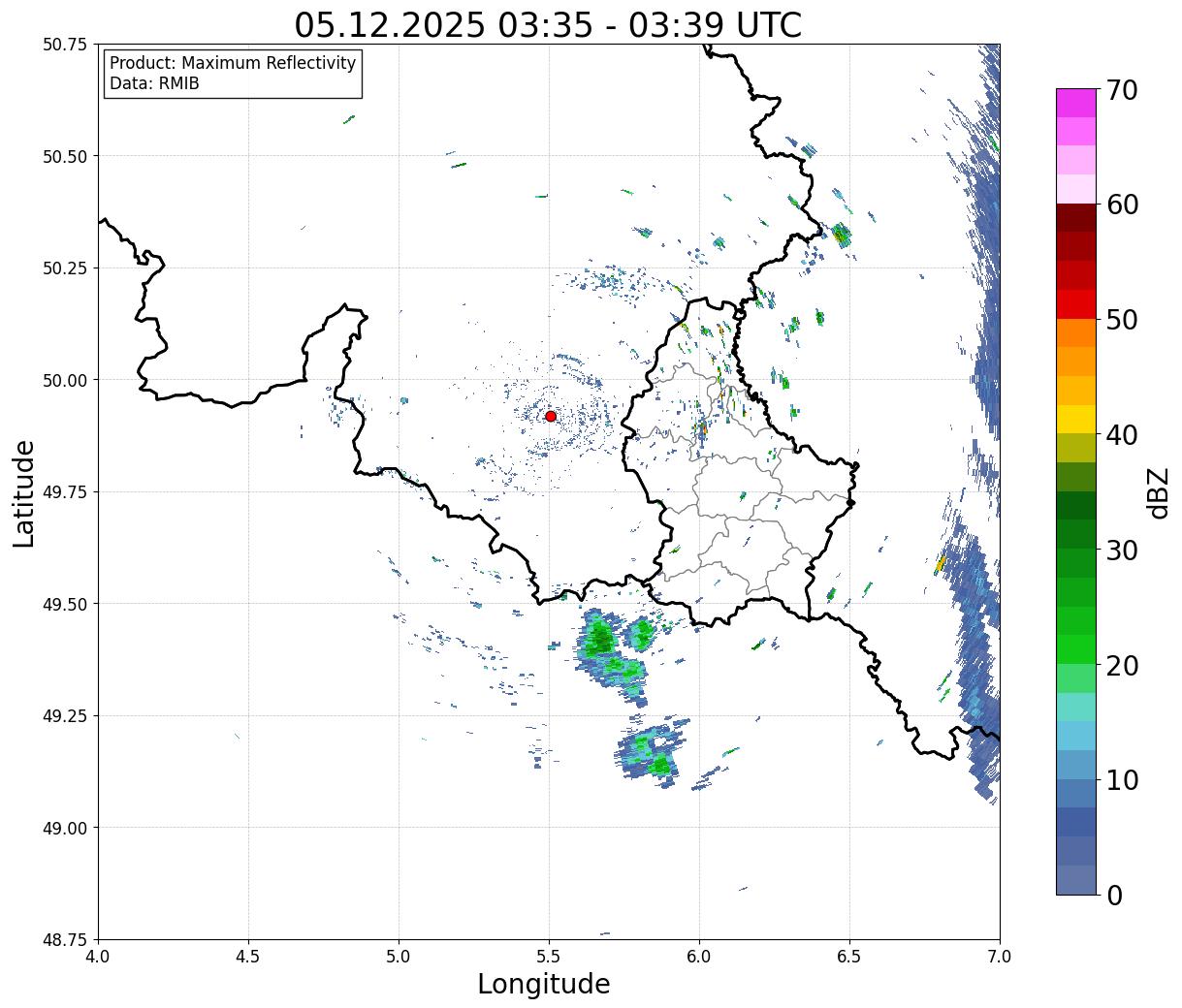This screenshot has height=1008, width=1182.
Task: Click the slate blue bottom colorbar segment at 0
Action: tap(1076, 879)
